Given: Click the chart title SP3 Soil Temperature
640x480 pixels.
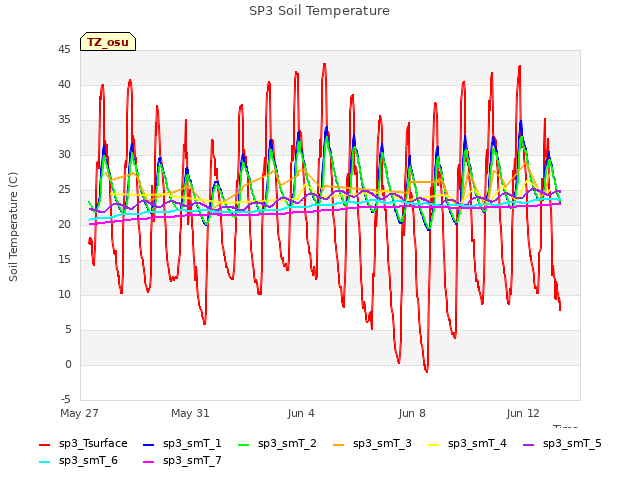Looking at the screenshot, I should point(319,11).
